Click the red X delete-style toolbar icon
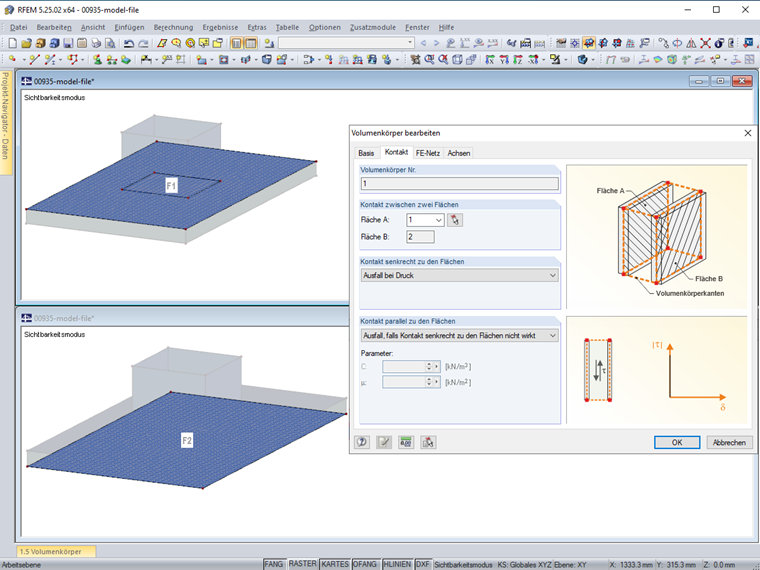 [705, 44]
